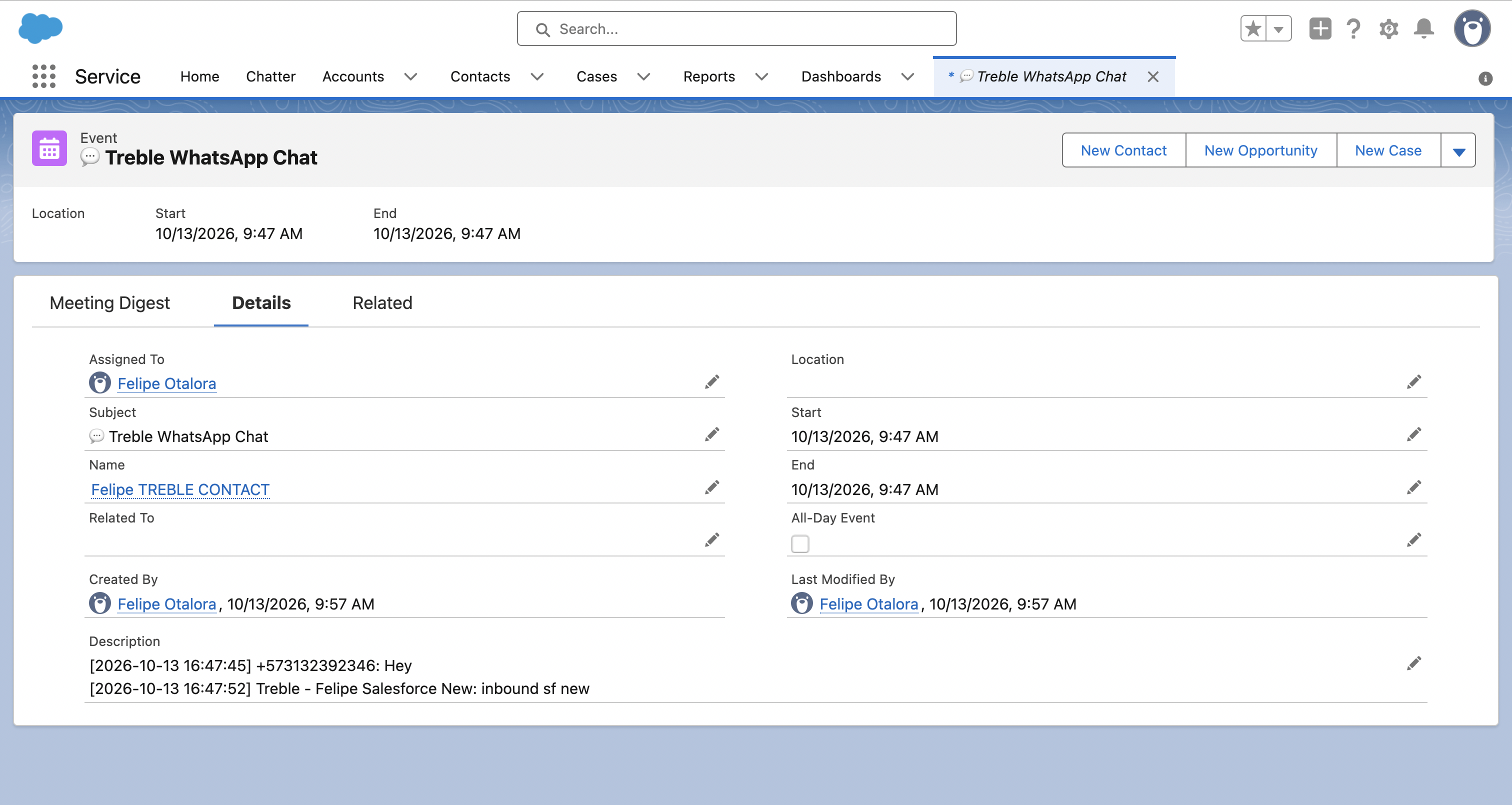Click the info icon below the avatar

tap(1485, 78)
